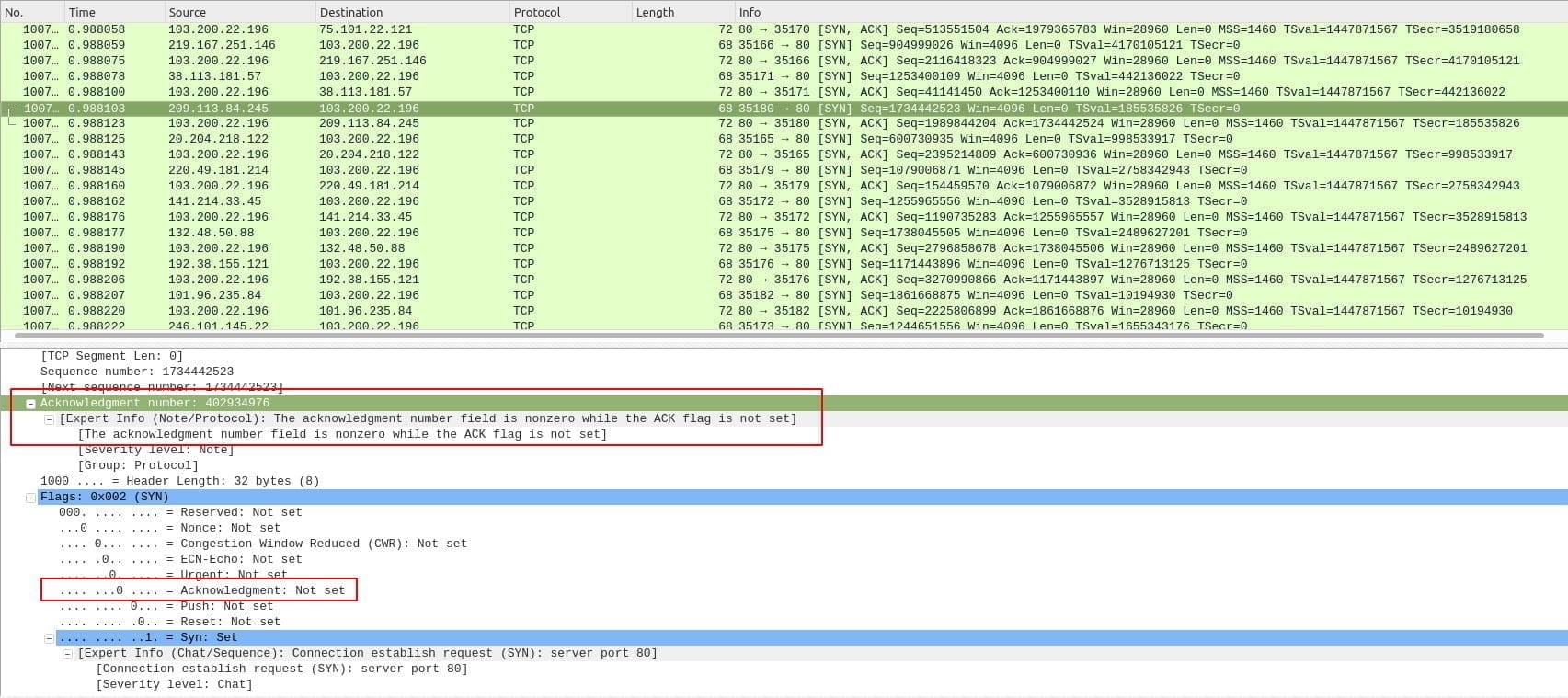This screenshot has width=1568, height=698.
Task: Select the Acknowledgment: Not set flag line
Action: [x=202, y=590]
